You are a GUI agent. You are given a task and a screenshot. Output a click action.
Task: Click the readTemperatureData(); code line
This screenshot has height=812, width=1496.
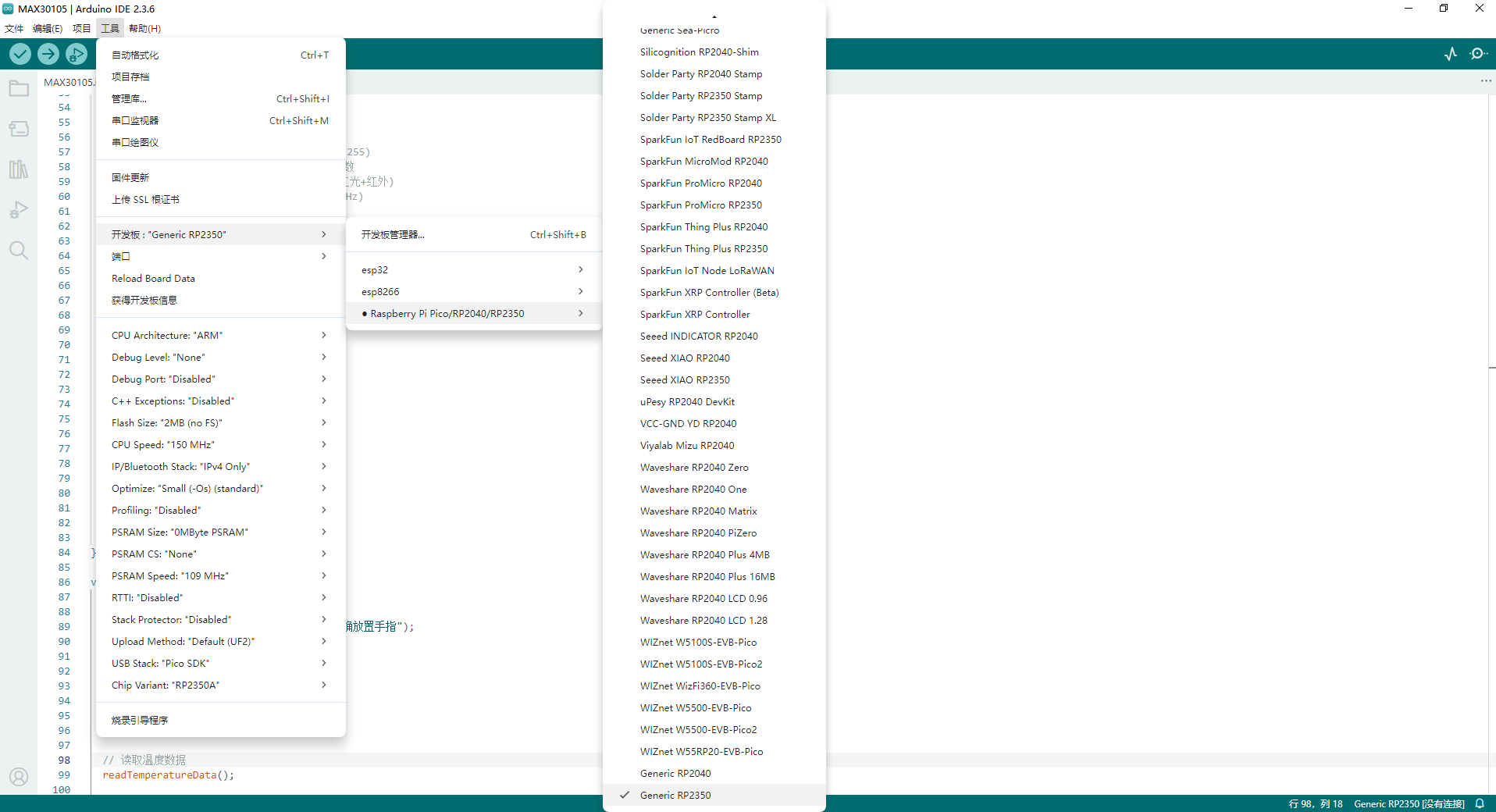point(169,775)
